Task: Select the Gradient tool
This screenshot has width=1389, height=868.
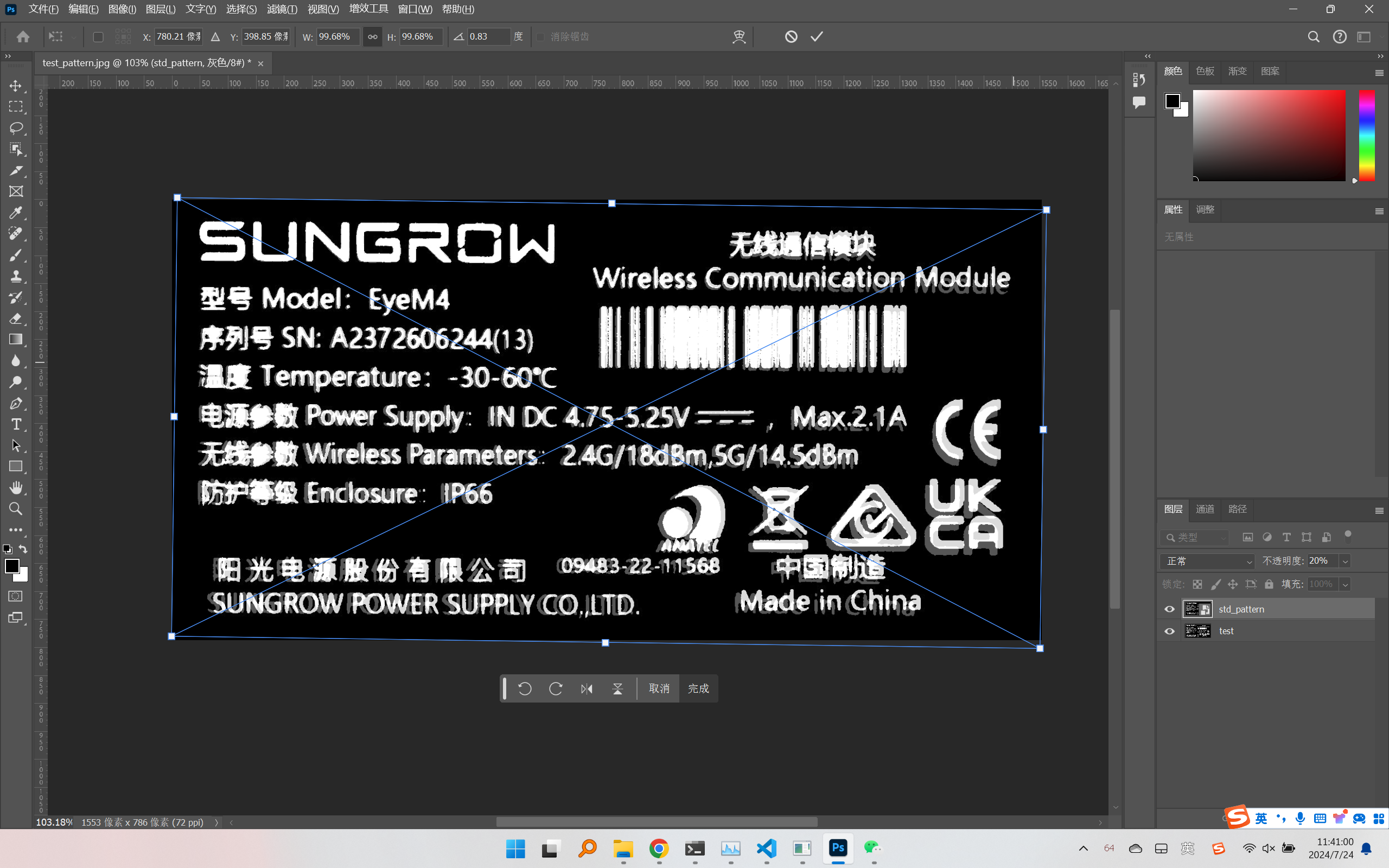Action: tap(16, 340)
